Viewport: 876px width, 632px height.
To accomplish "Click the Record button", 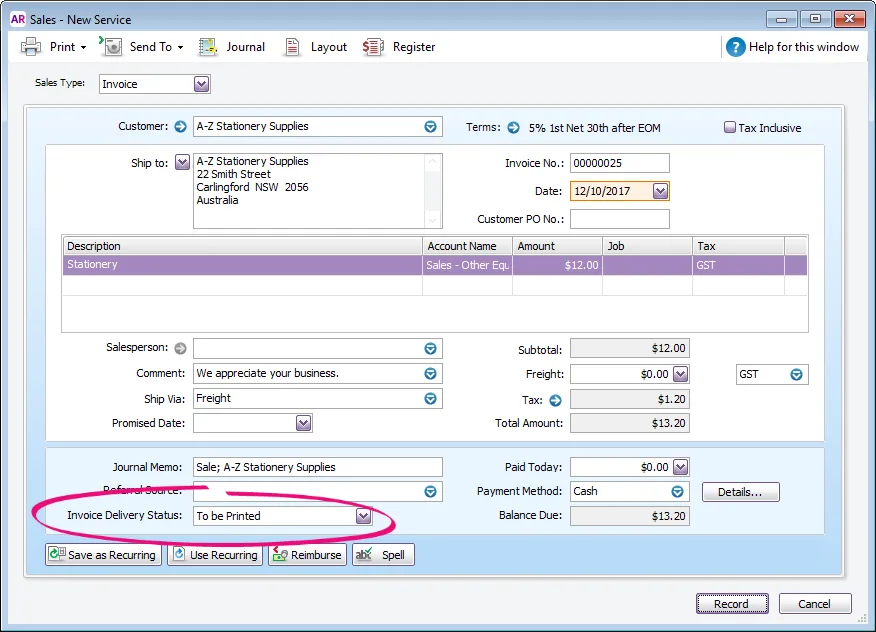I will 732,604.
